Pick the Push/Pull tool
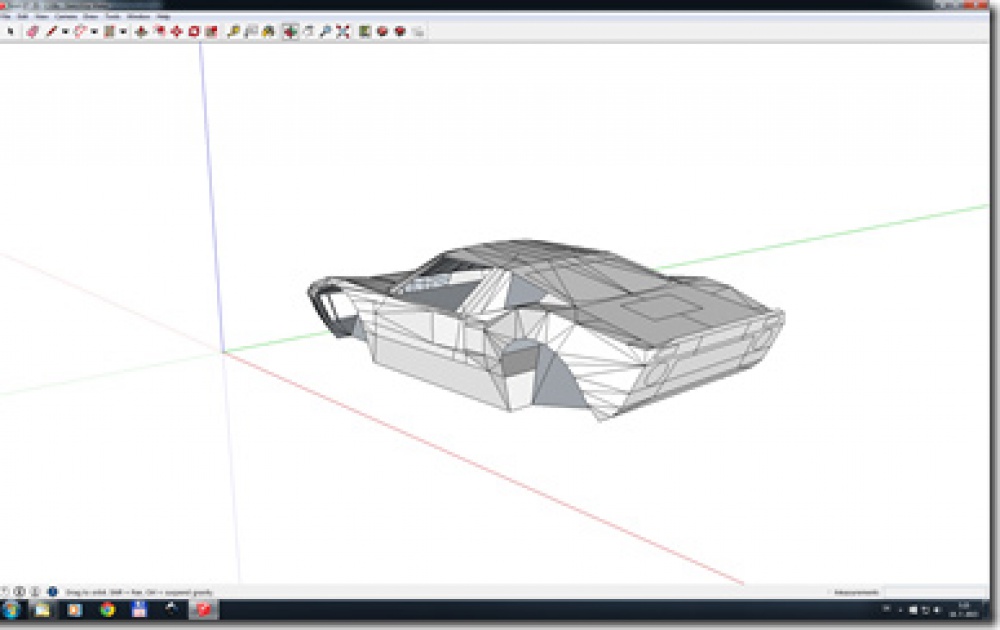 tap(142, 31)
